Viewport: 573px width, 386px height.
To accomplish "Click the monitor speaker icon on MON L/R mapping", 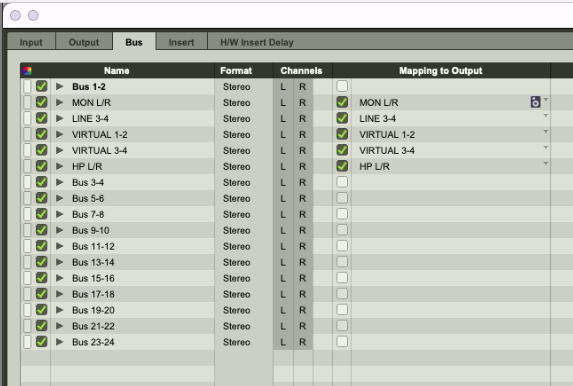I will [535, 102].
